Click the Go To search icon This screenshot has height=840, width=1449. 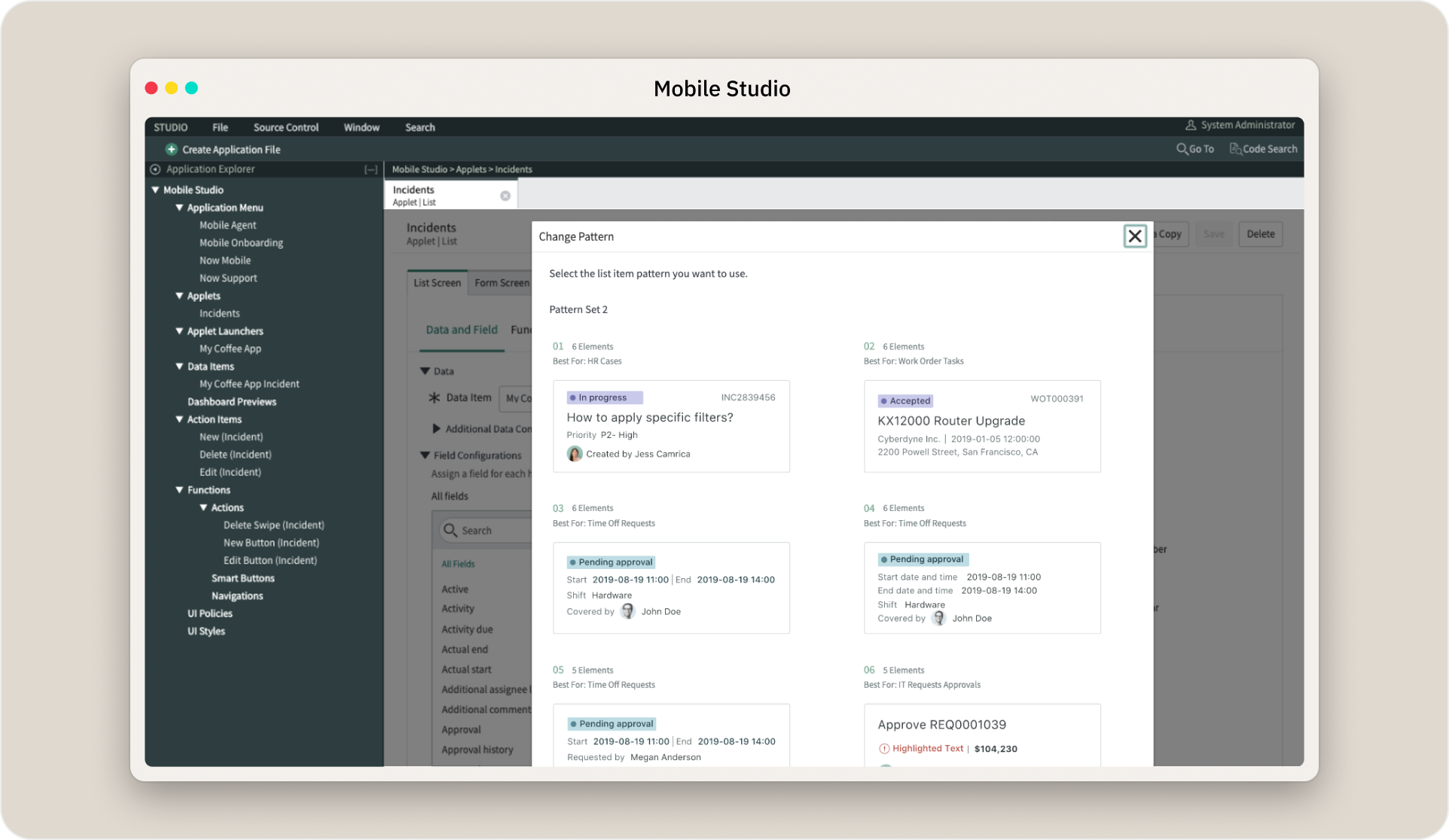click(1182, 149)
